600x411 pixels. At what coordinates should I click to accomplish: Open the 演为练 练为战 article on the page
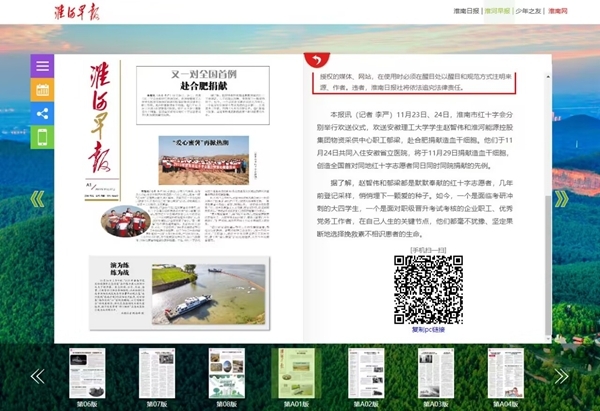tap(179, 293)
